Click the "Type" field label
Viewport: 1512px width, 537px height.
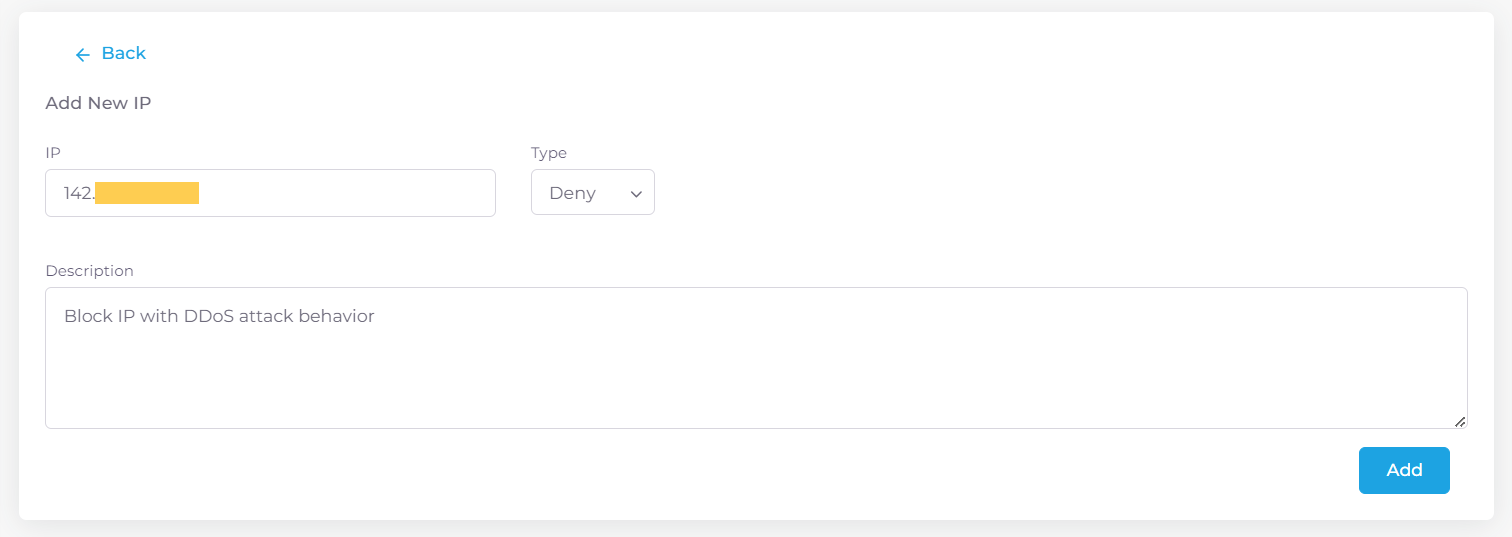click(549, 153)
